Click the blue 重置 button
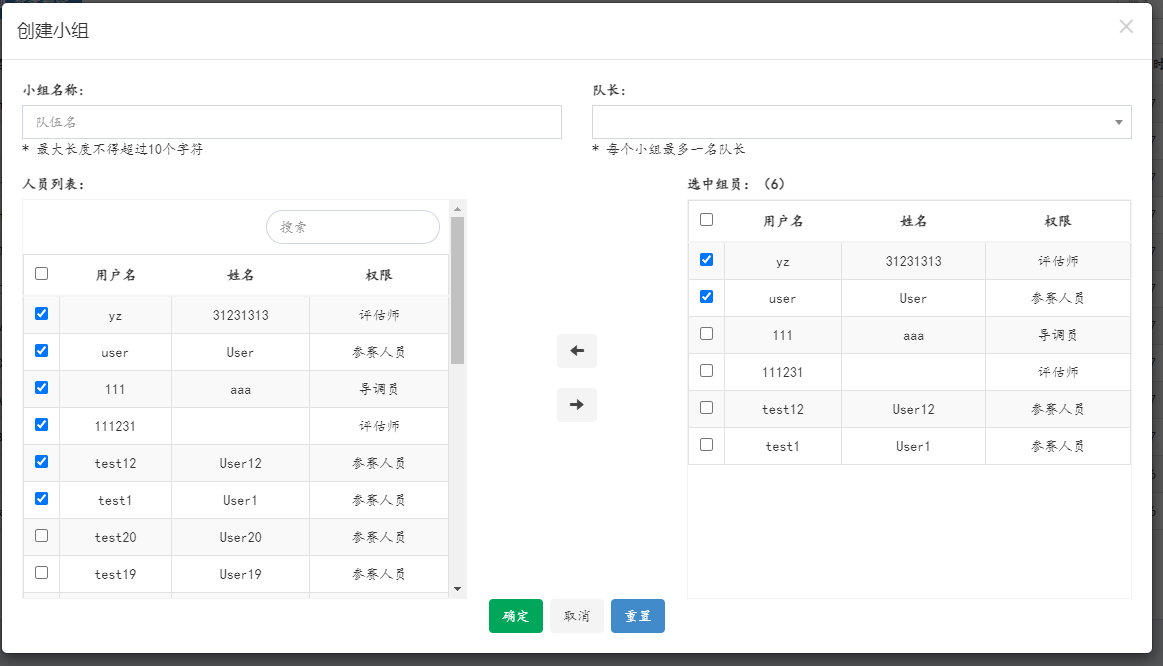1163x666 pixels. [637, 616]
